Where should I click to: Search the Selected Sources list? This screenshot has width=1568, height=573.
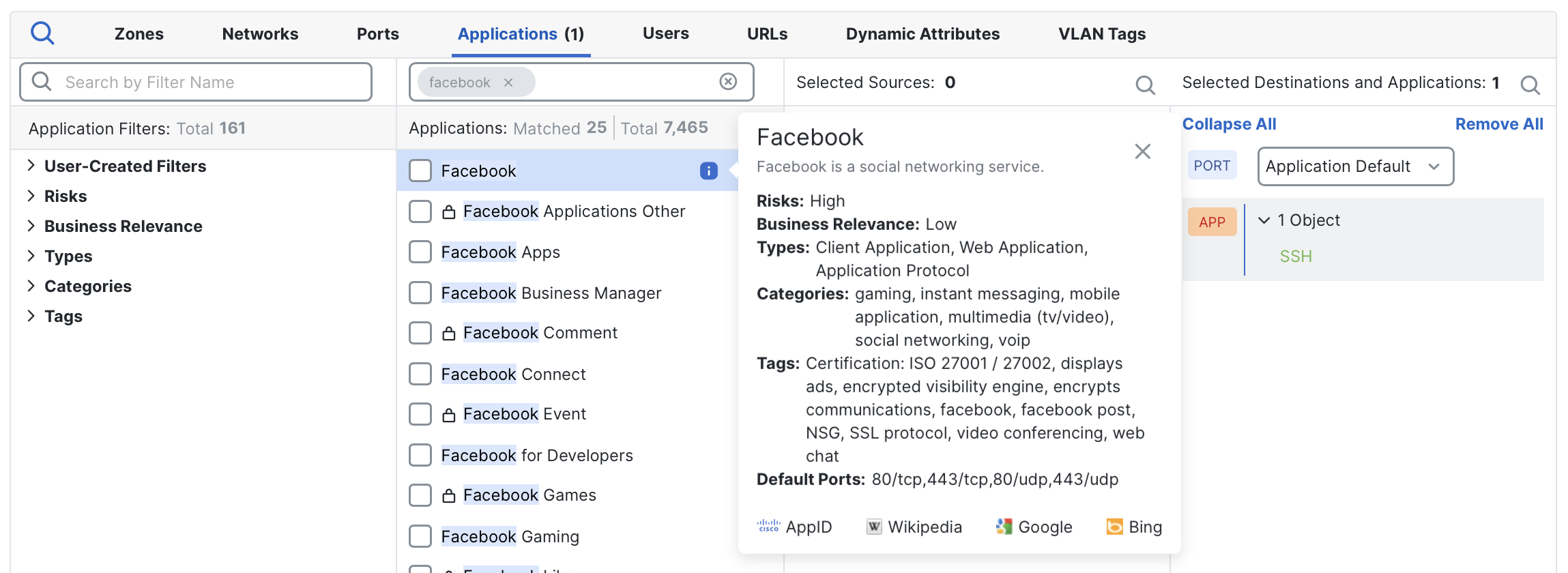pyautogui.click(x=1145, y=85)
